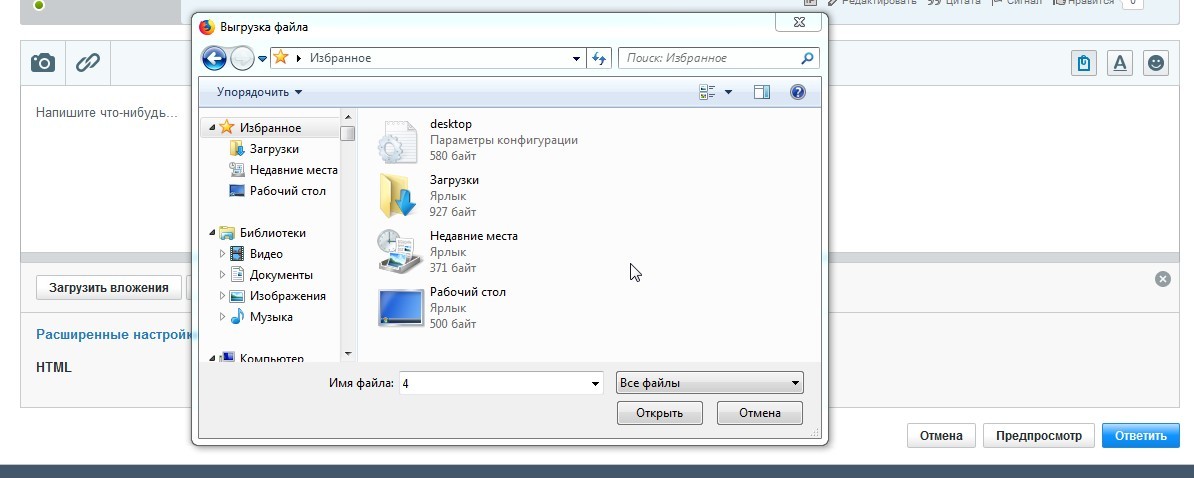The image size is (1194, 478).
Task: Expand the 'Видео' library tree node
Action: 223,254
